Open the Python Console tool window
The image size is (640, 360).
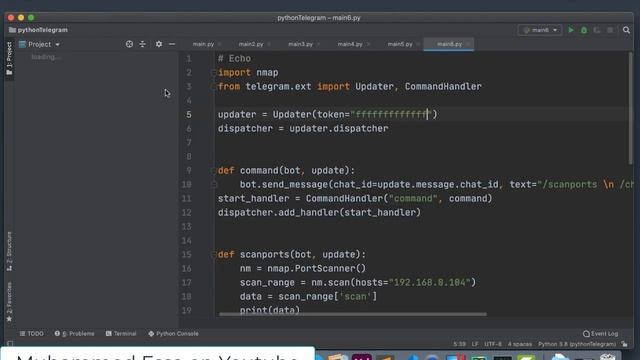coord(173,333)
